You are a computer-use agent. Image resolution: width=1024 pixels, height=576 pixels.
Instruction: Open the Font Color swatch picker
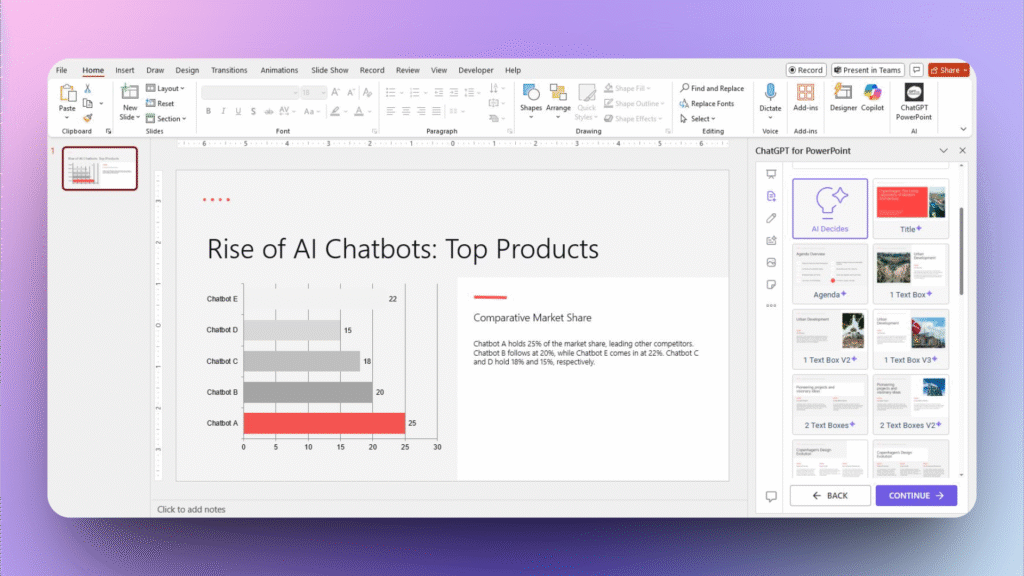[x=370, y=111]
